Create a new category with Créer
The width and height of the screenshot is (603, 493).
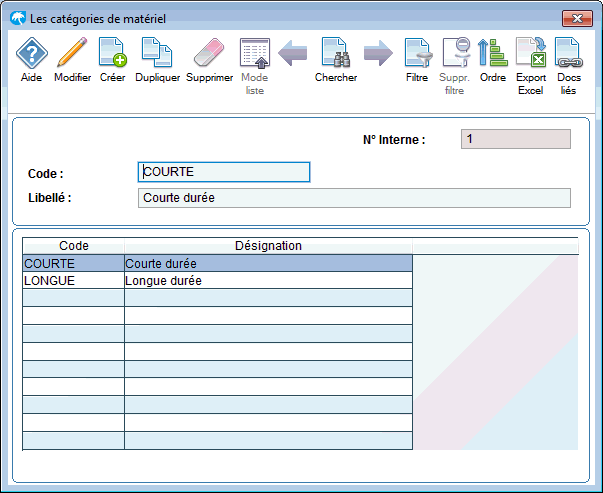coord(112,53)
